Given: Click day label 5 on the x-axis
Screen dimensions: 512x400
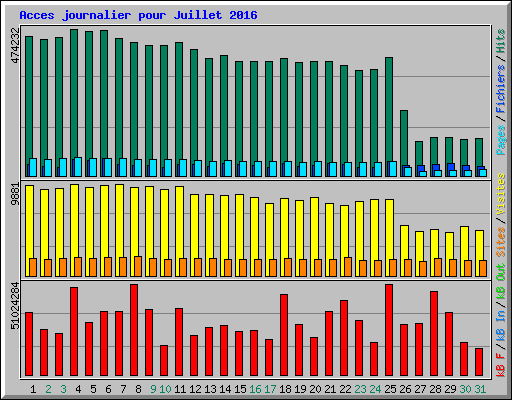Looking at the screenshot, I should point(93,389).
